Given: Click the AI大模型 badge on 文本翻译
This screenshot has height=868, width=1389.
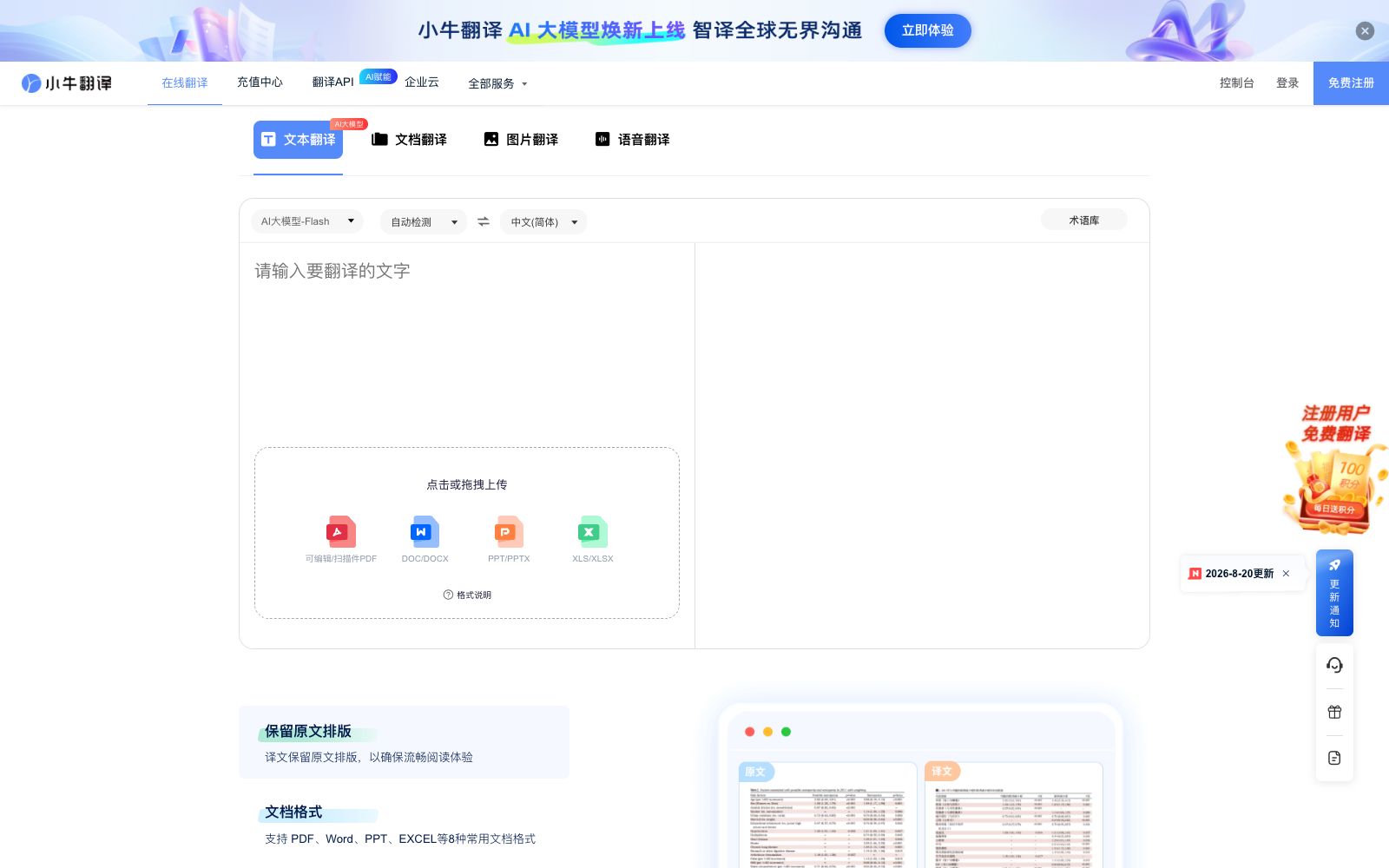Looking at the screenshot, I should tap(349, 124).
